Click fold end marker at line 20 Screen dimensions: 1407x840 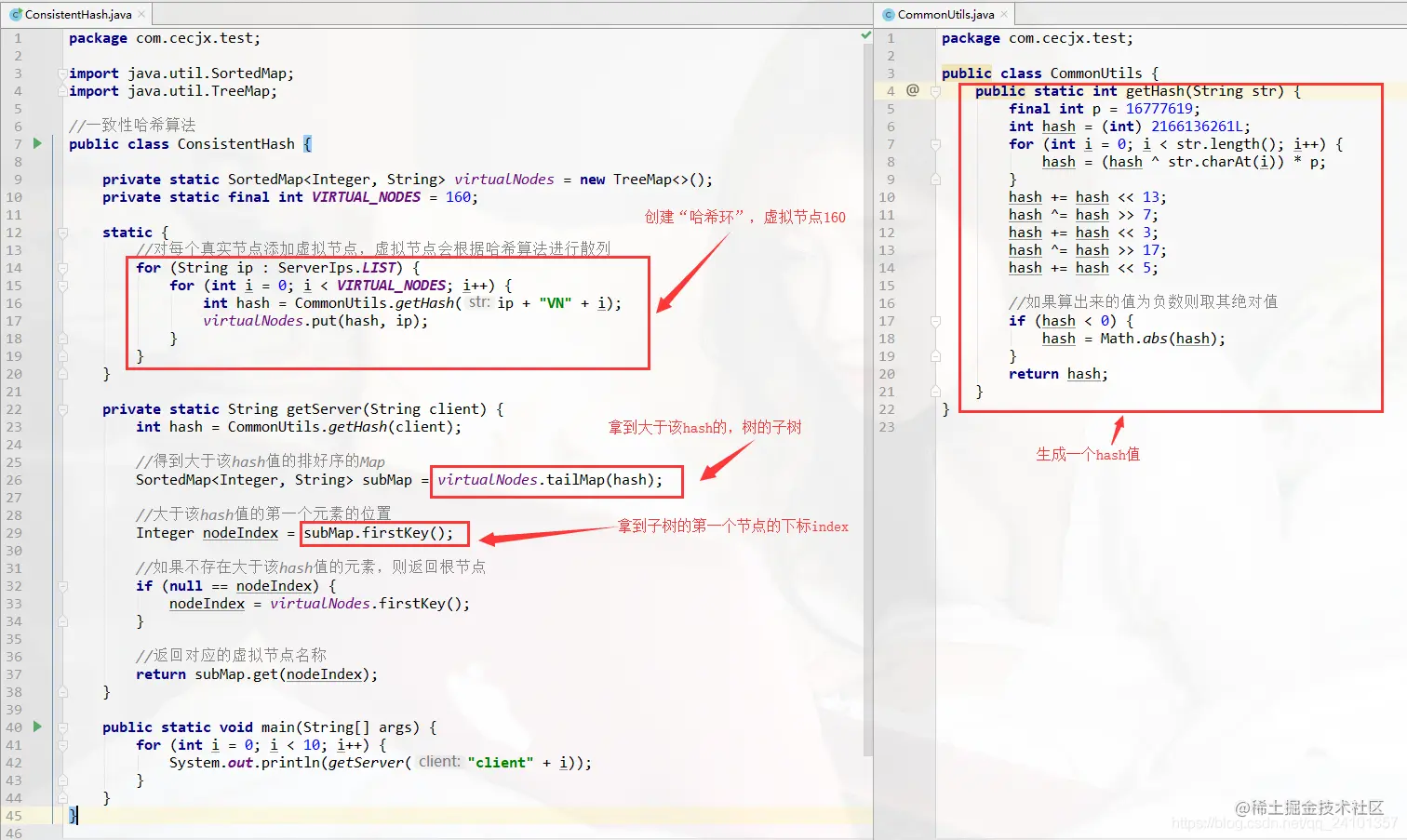pyautogui.click(x=62, y=374)
